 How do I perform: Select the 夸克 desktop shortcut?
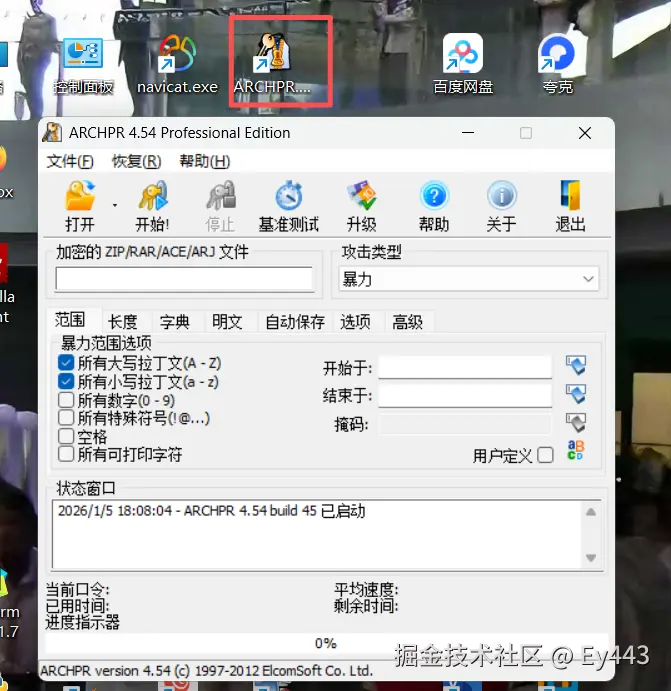click(557, 65)
